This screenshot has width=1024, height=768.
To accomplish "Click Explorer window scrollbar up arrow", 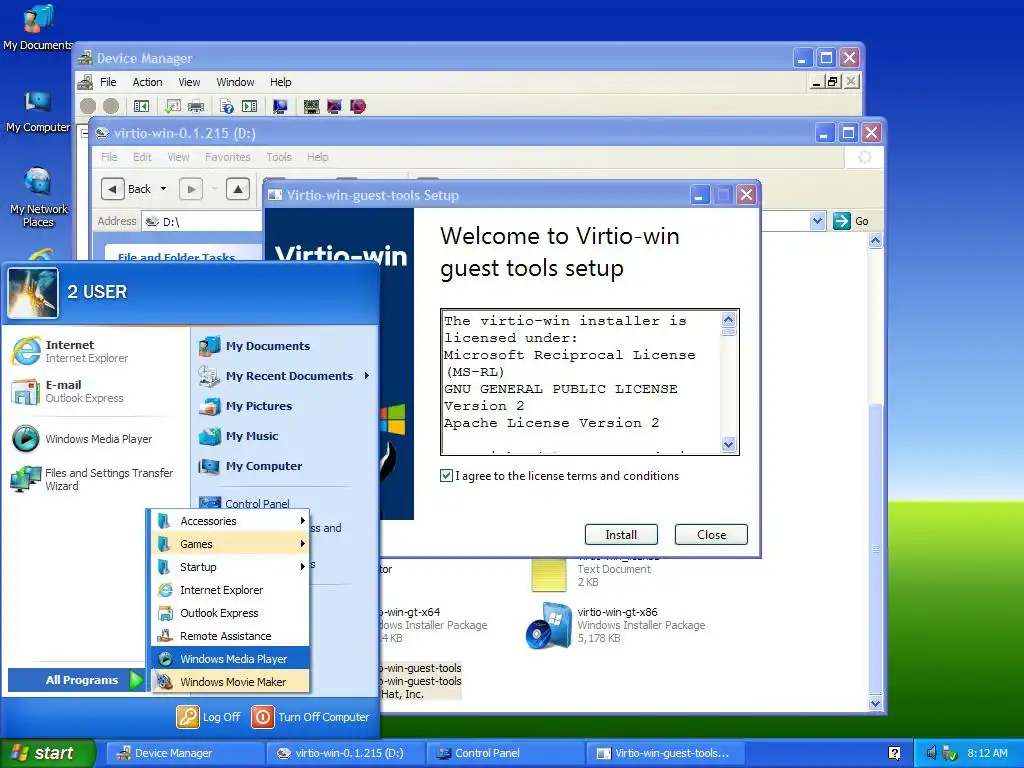I will tap(875, 241).
